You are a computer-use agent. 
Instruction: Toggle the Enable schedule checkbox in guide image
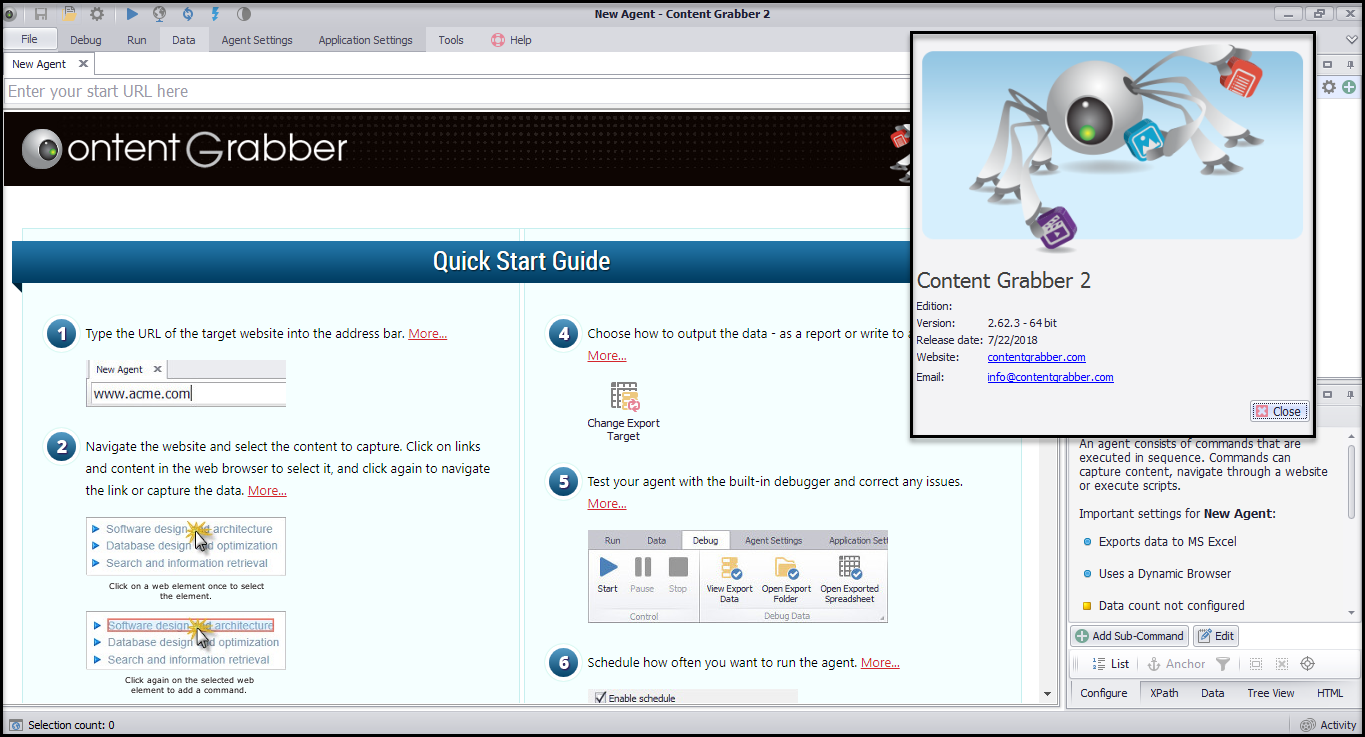click(x=601, y=698)
